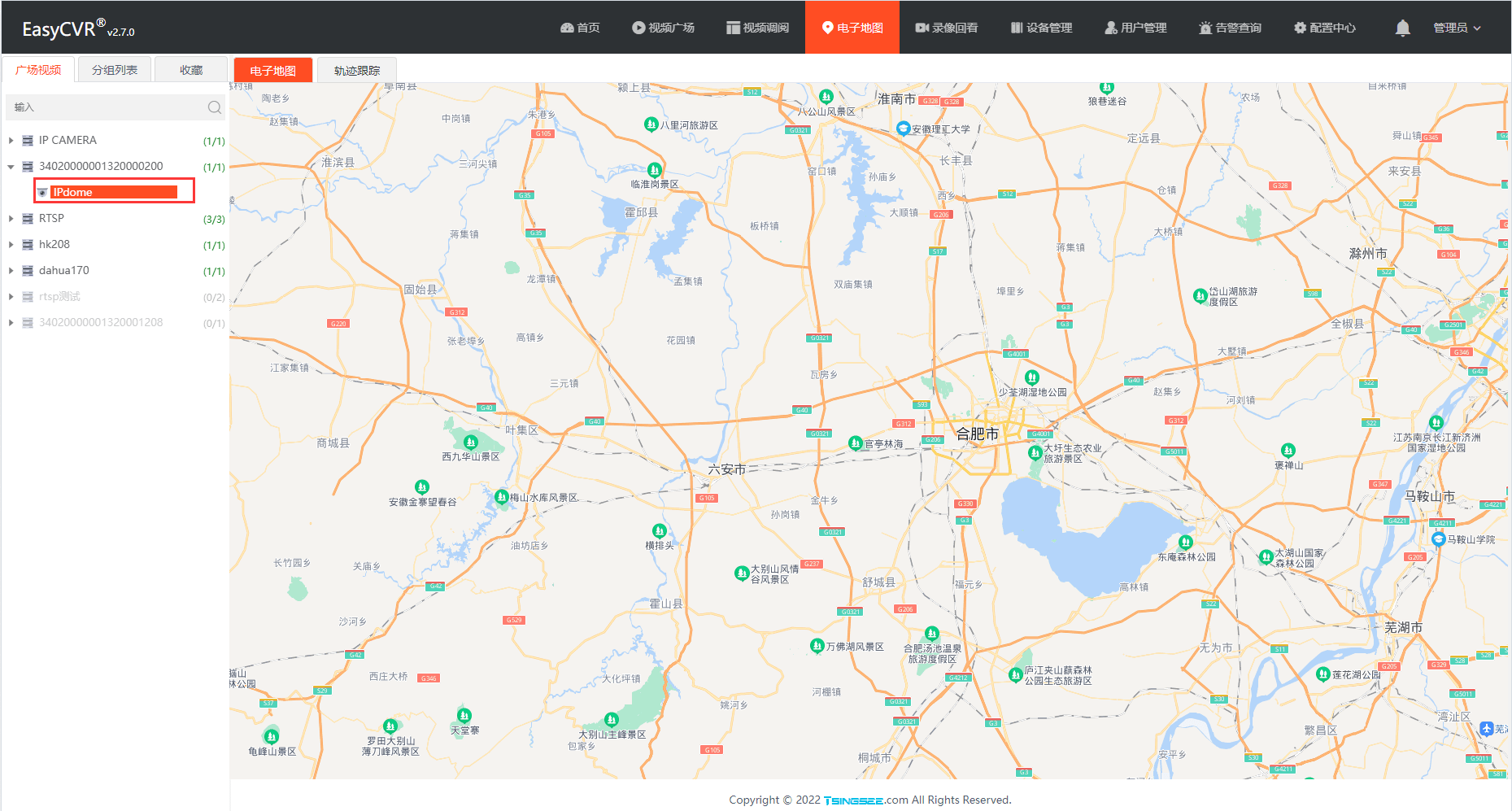Select the 合肥汤池温泉旅游度假区 marker
1512x811 pixels.
(932, 633)
